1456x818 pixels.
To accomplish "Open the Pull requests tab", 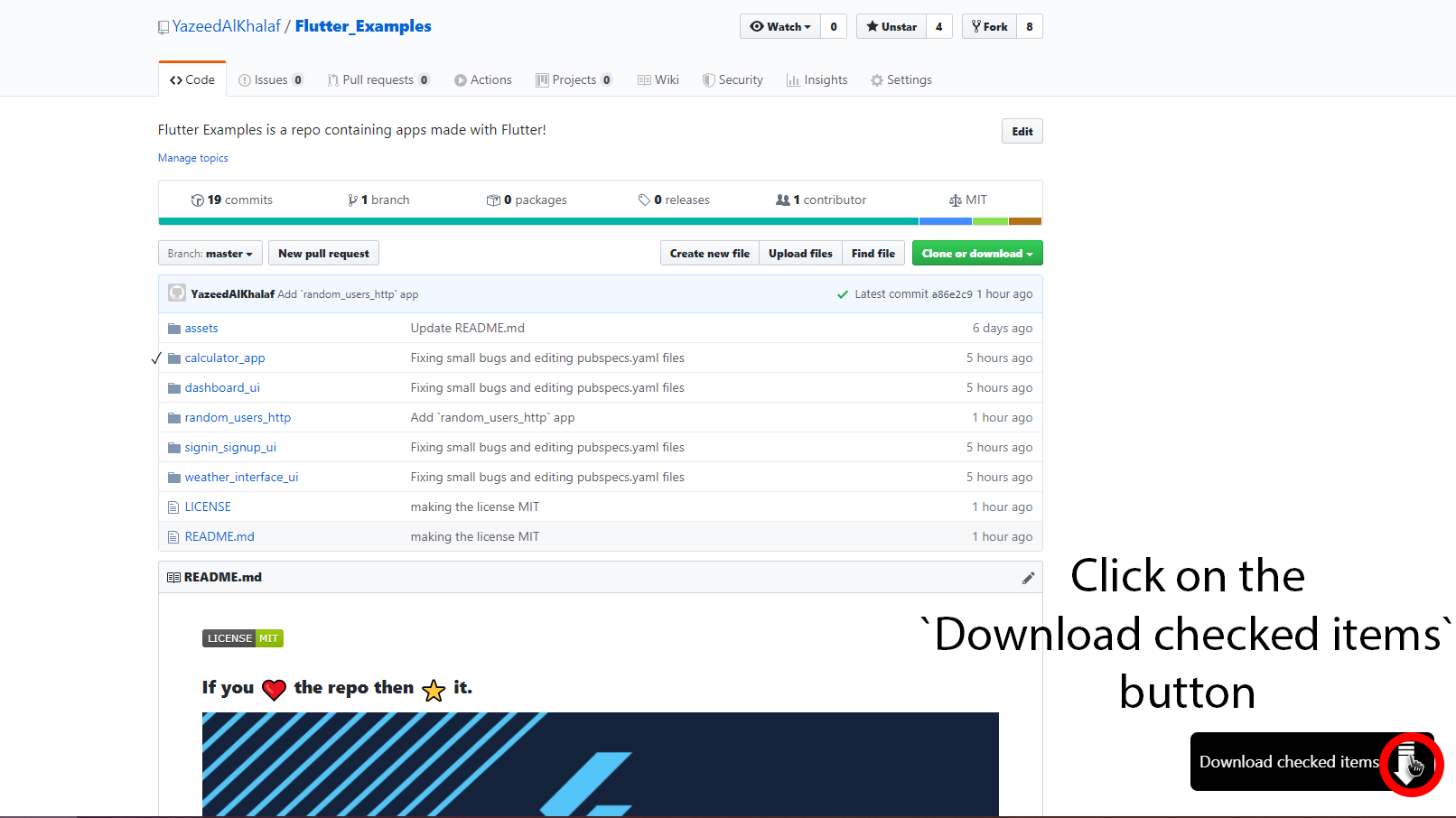I will coord(378,79).
